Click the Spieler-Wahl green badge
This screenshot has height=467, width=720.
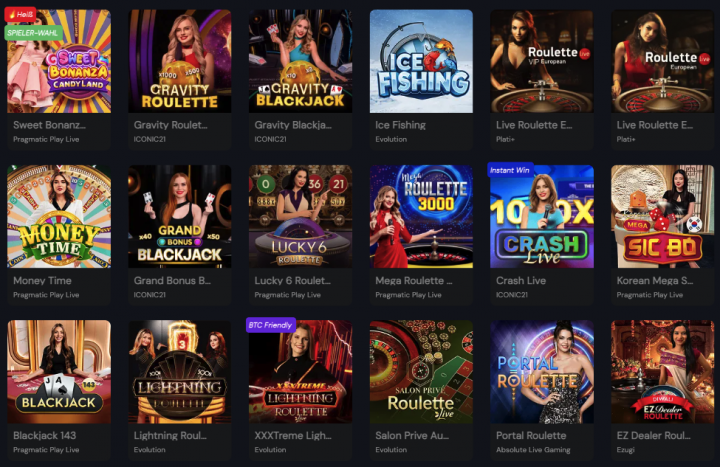[33, 33]
